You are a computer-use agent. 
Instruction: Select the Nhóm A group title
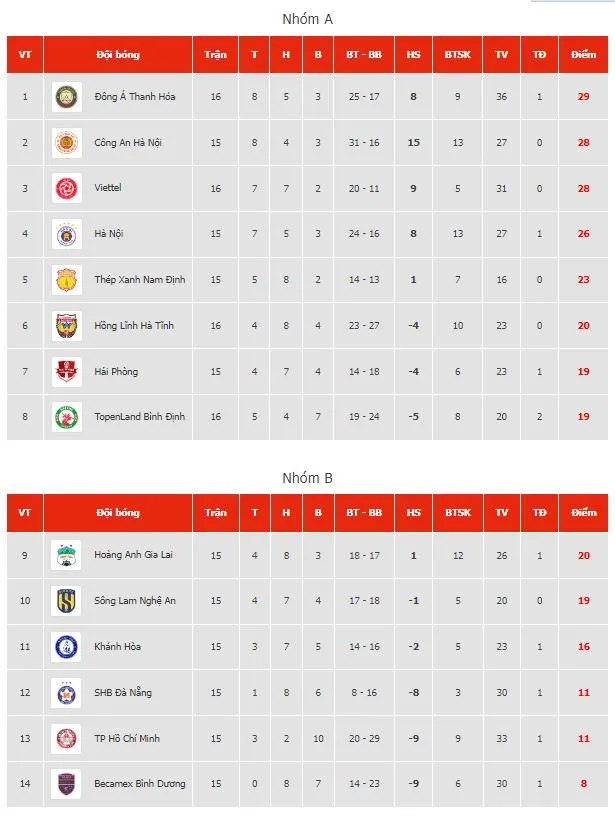click(x=309, y=19)
